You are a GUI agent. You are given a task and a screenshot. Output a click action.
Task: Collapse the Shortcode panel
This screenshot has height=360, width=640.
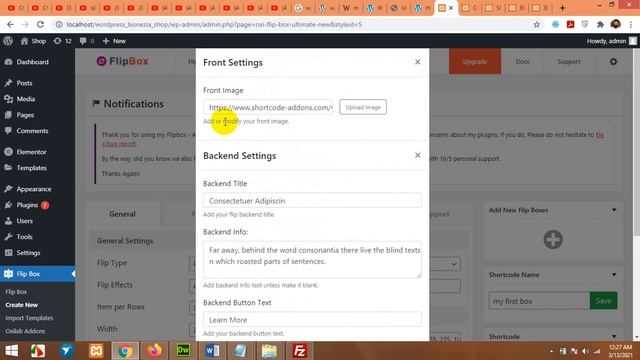[x=614, y=336]
